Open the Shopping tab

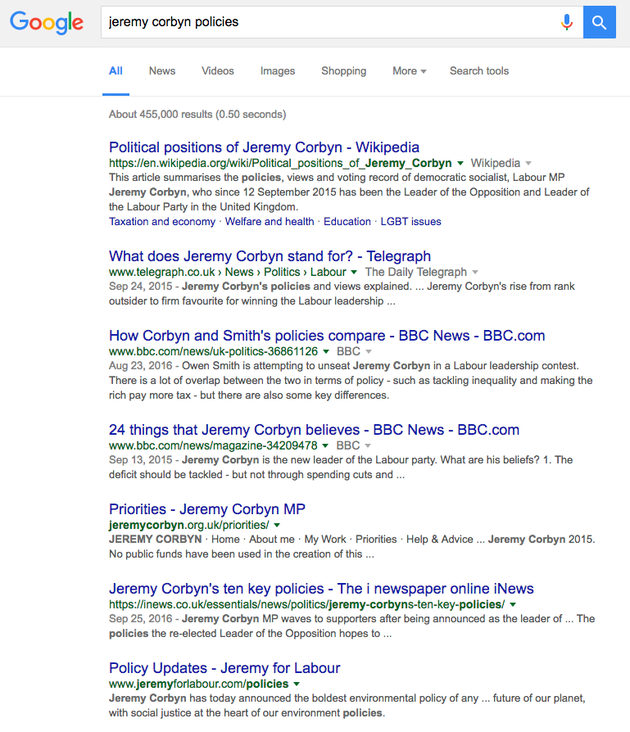[343, 71]
